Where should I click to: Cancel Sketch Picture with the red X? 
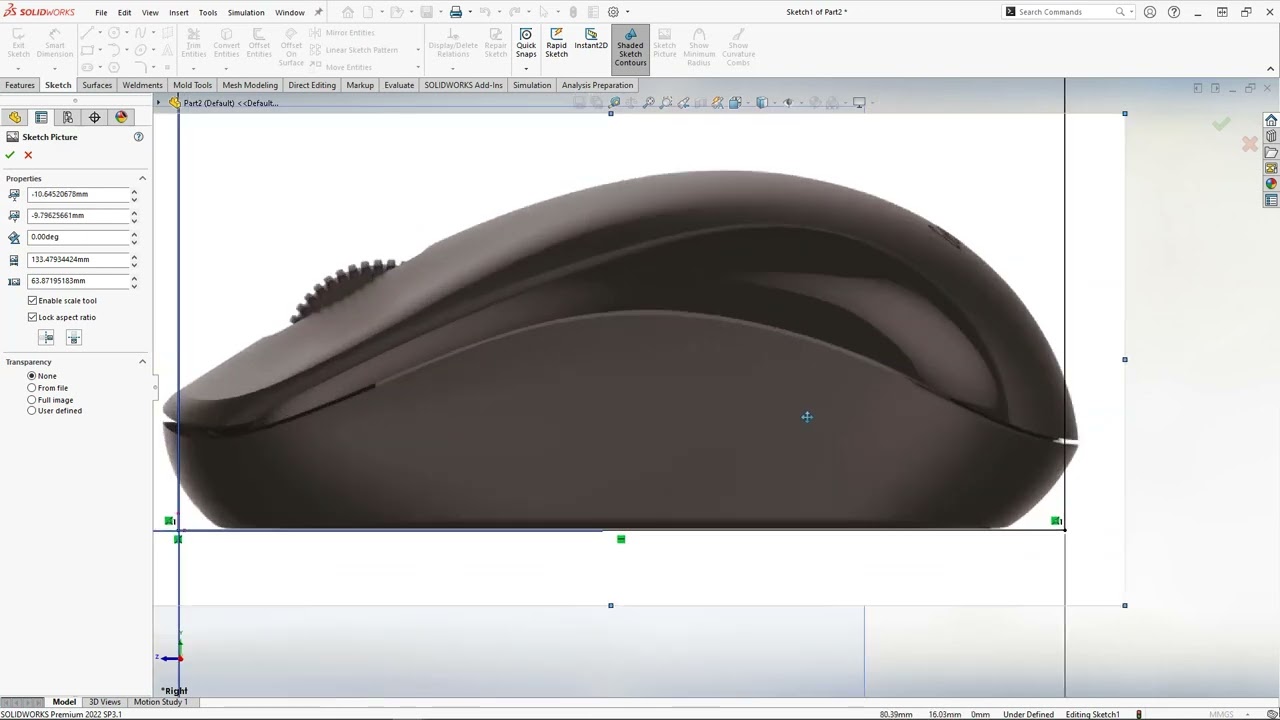(28, 155)
